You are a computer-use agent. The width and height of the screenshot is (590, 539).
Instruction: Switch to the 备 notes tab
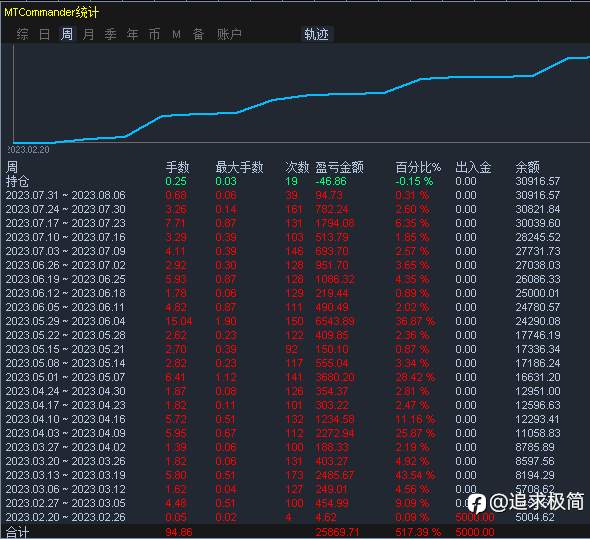click(x=198, y=34)
